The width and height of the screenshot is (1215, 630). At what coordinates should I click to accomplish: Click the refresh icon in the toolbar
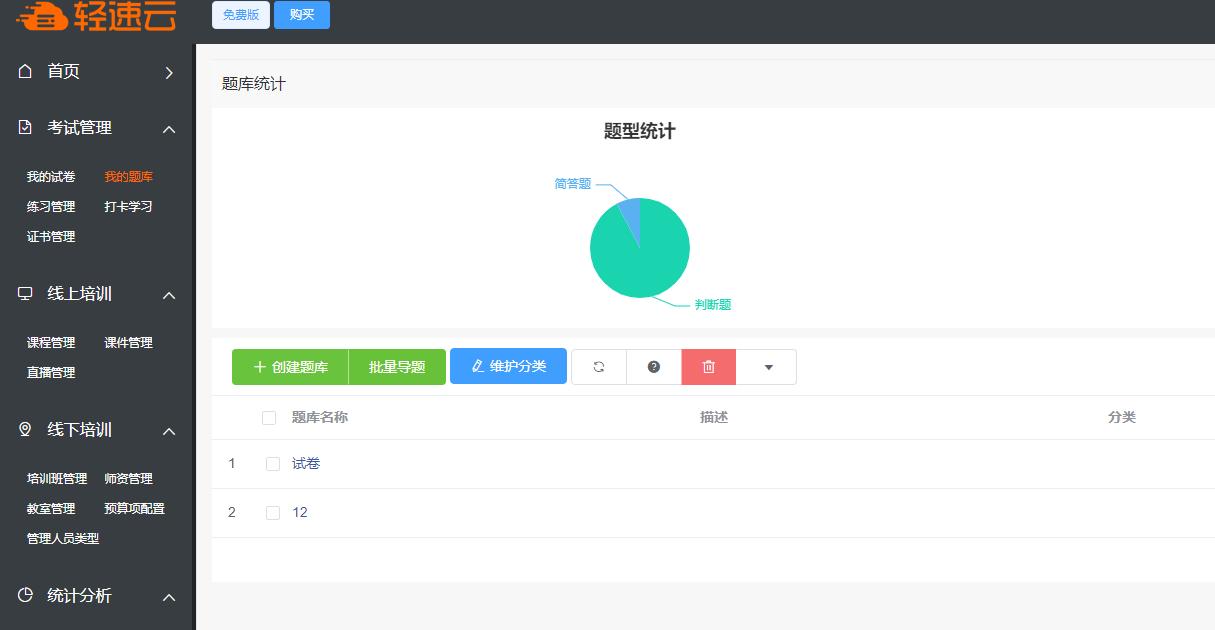click(598, 367)
